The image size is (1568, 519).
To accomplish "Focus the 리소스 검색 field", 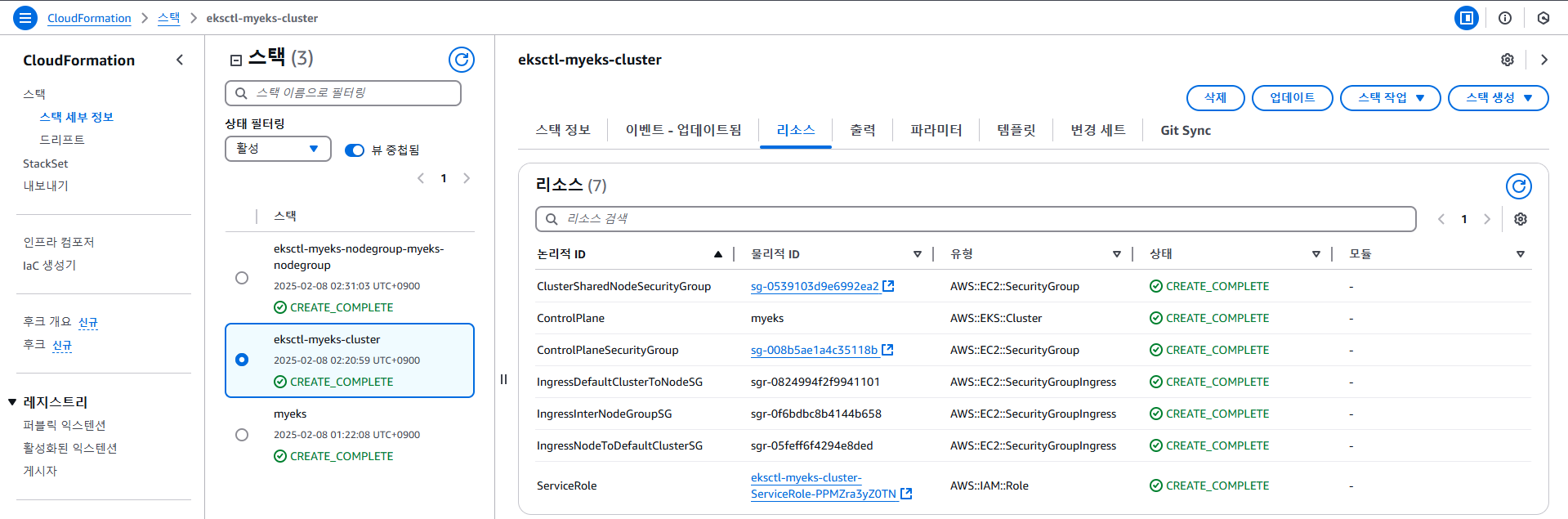I will [976, 219].
